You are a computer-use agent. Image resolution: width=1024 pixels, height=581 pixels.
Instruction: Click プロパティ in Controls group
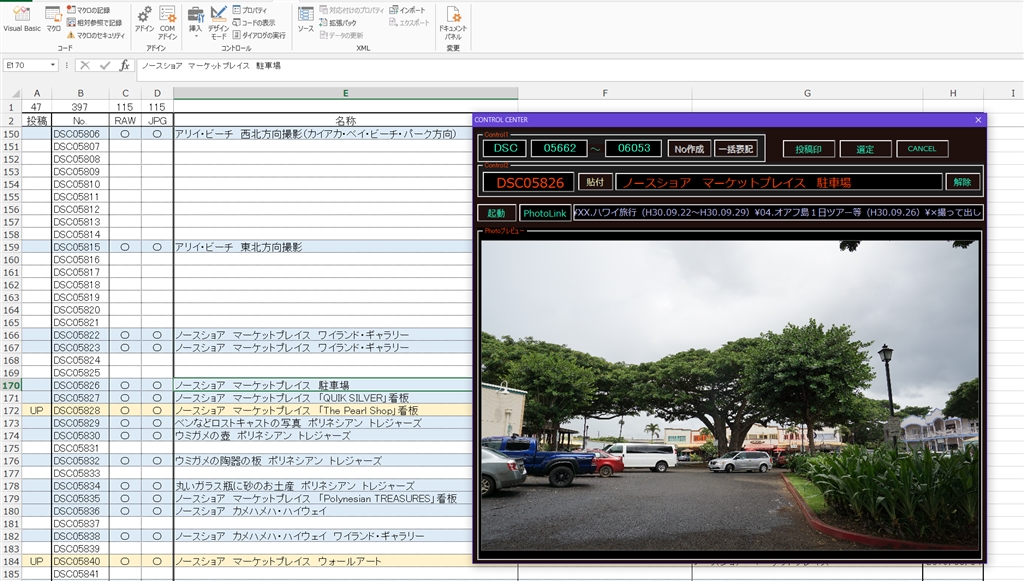pyautogui.click(x=250, y=9)
